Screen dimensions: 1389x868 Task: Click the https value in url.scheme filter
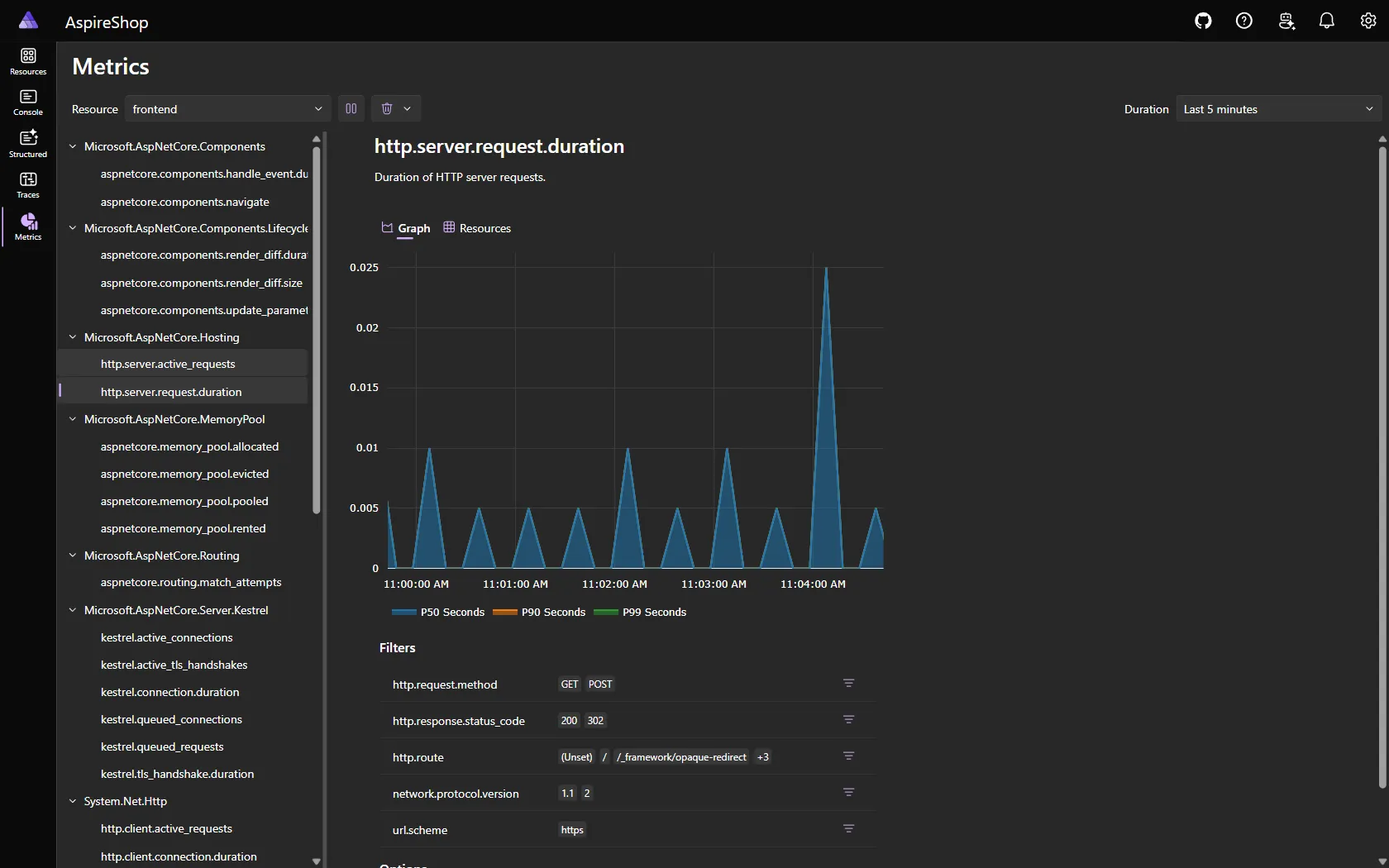coord(572,829)
